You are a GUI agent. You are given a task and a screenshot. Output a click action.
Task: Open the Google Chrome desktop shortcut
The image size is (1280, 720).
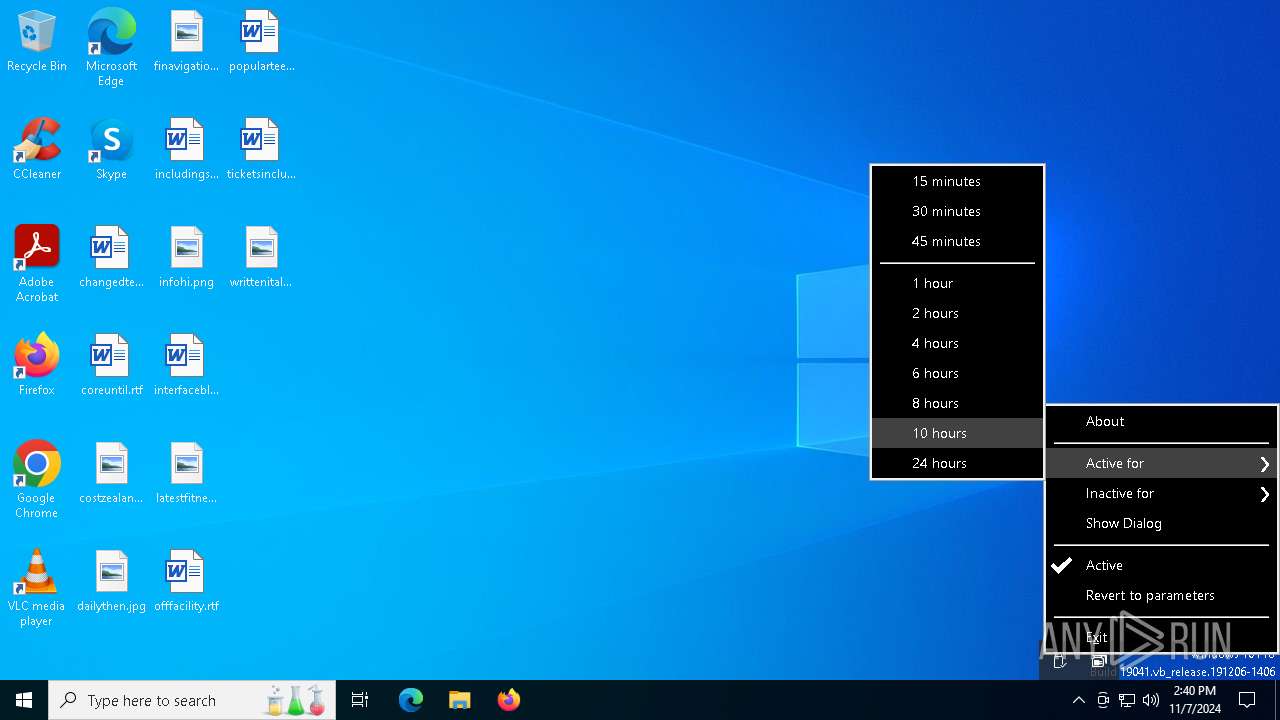tap(37, 480)
